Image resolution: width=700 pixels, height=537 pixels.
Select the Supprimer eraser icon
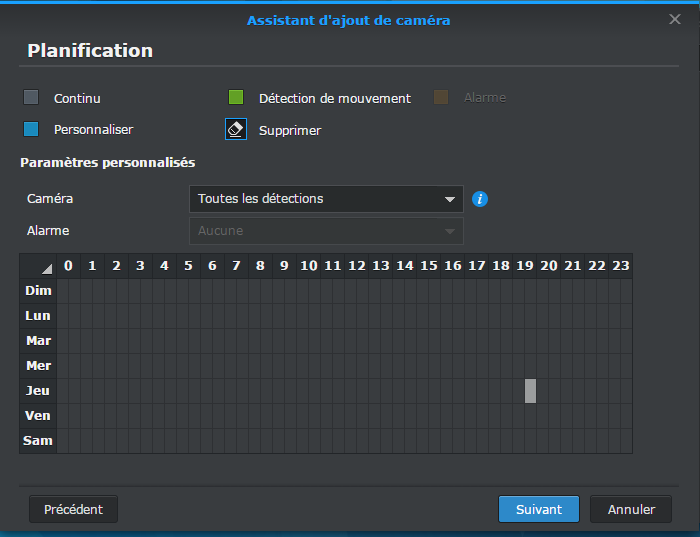tap(236, 130)
